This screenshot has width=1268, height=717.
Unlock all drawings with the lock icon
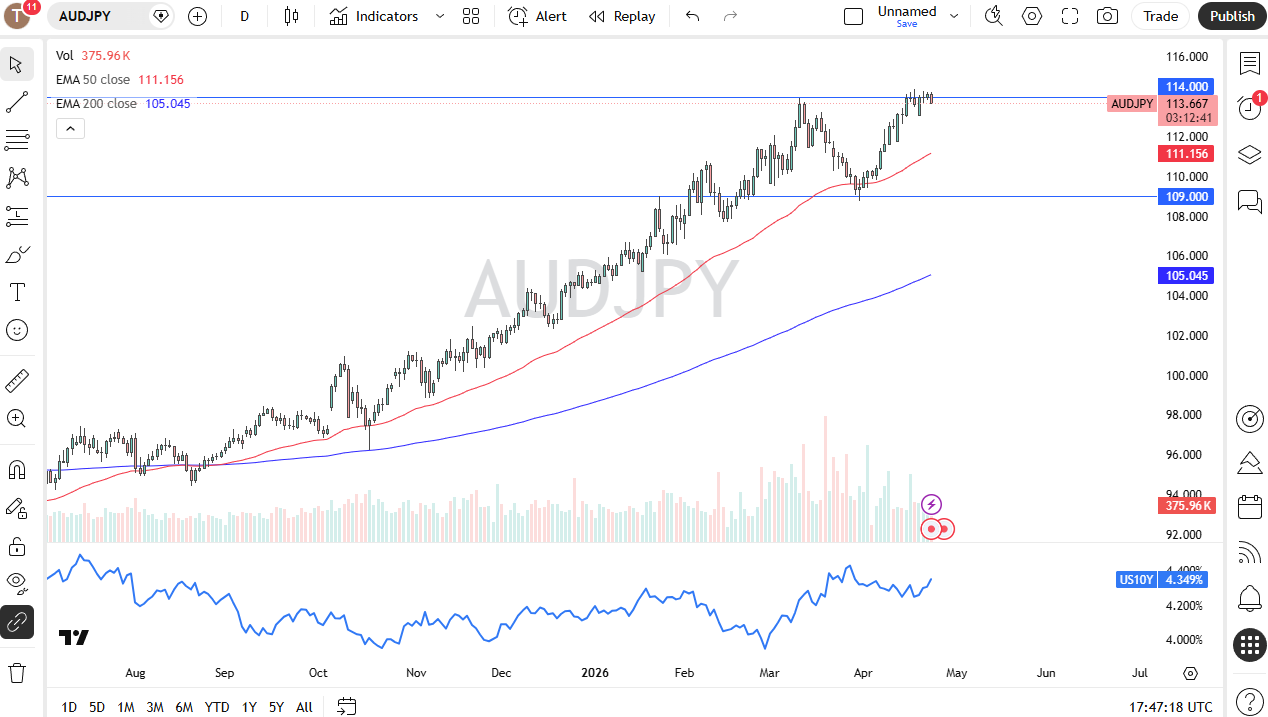click(x=16, y=547)
